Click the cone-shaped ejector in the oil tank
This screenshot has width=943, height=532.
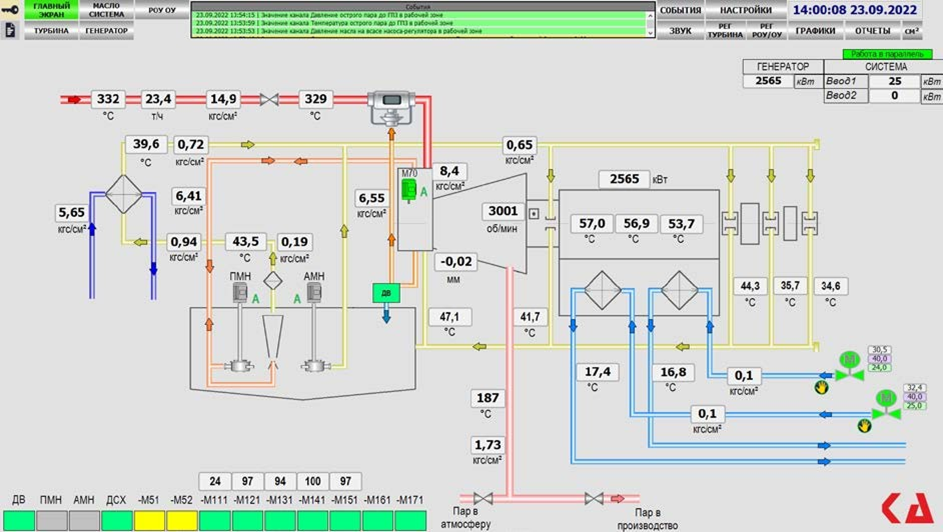coord(273,340)
